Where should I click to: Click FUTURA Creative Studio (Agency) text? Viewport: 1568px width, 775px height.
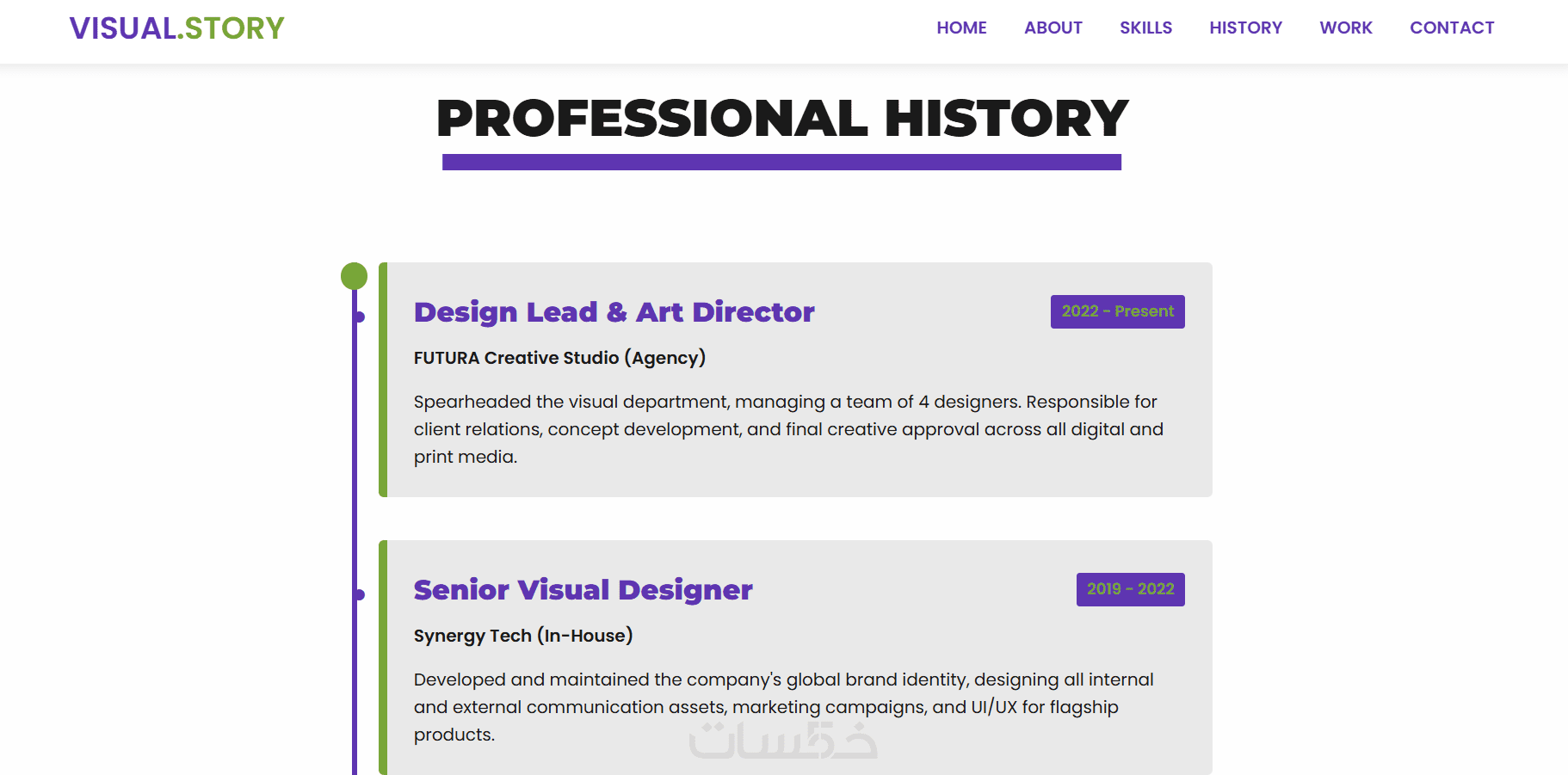559,358
